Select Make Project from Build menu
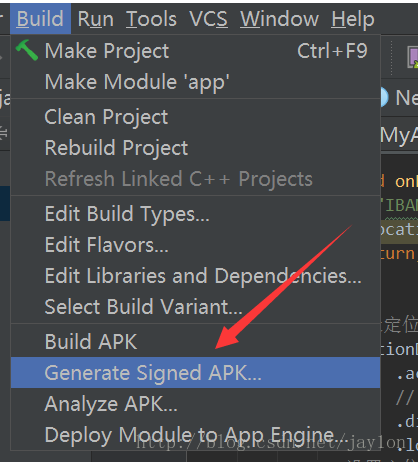The height and width of the screenshot is (462, 418). [x=195, y=51]
